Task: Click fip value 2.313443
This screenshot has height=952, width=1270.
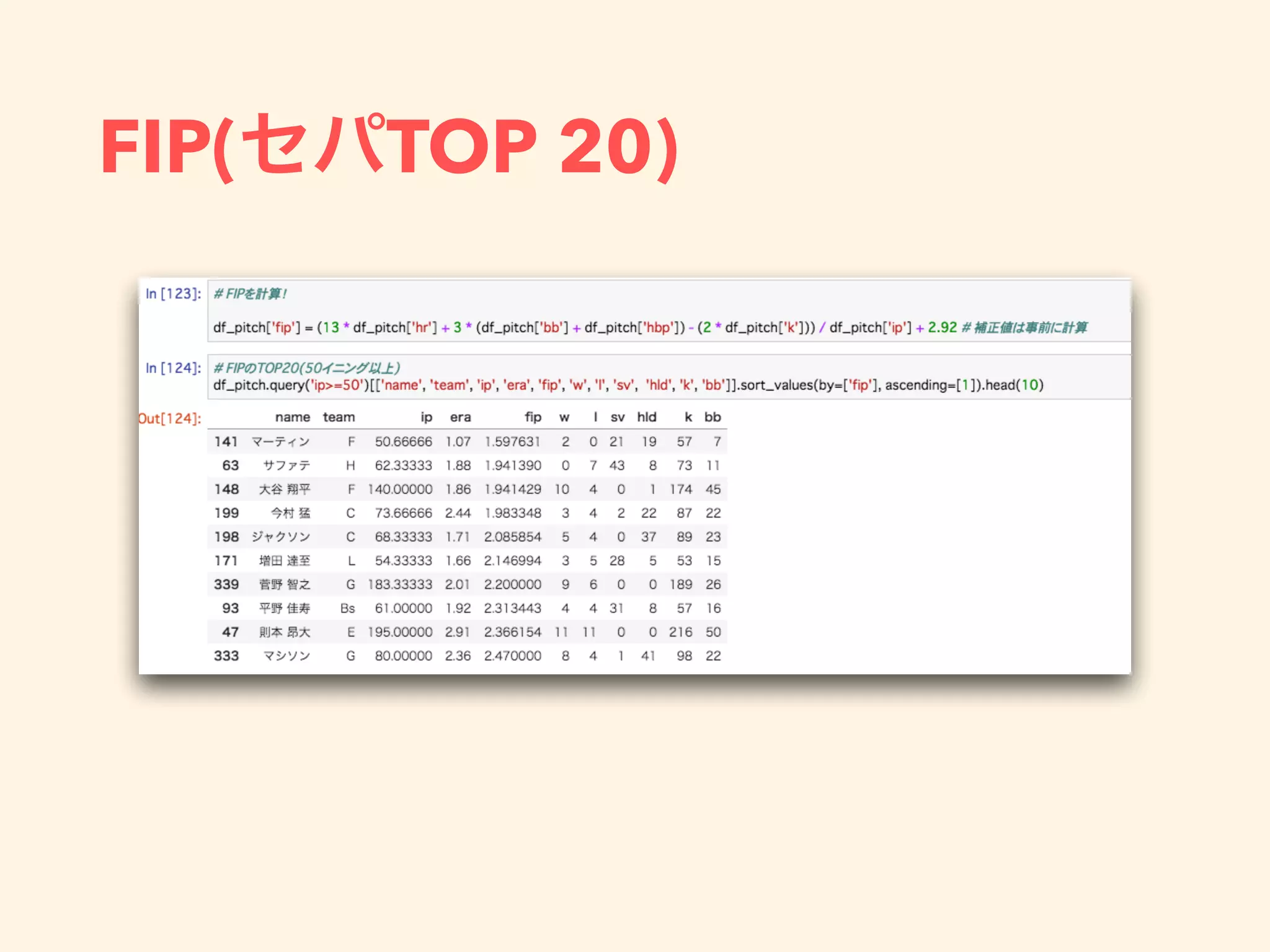Action: (512, 608)
